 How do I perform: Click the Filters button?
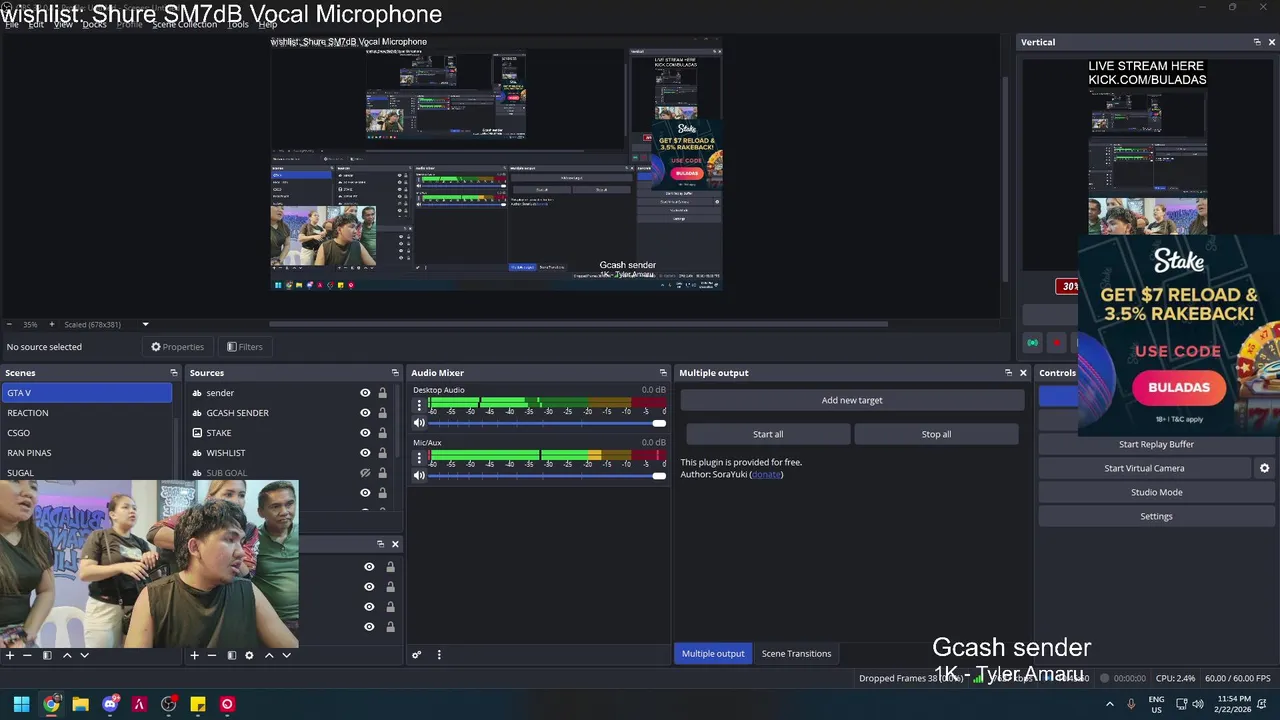point(244,347)
